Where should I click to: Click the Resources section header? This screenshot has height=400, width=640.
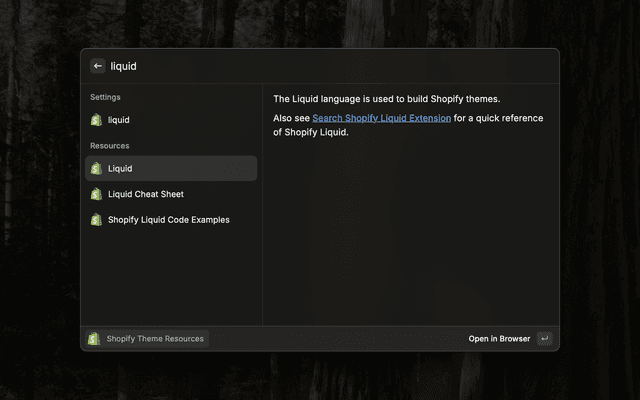coord(110,146)
